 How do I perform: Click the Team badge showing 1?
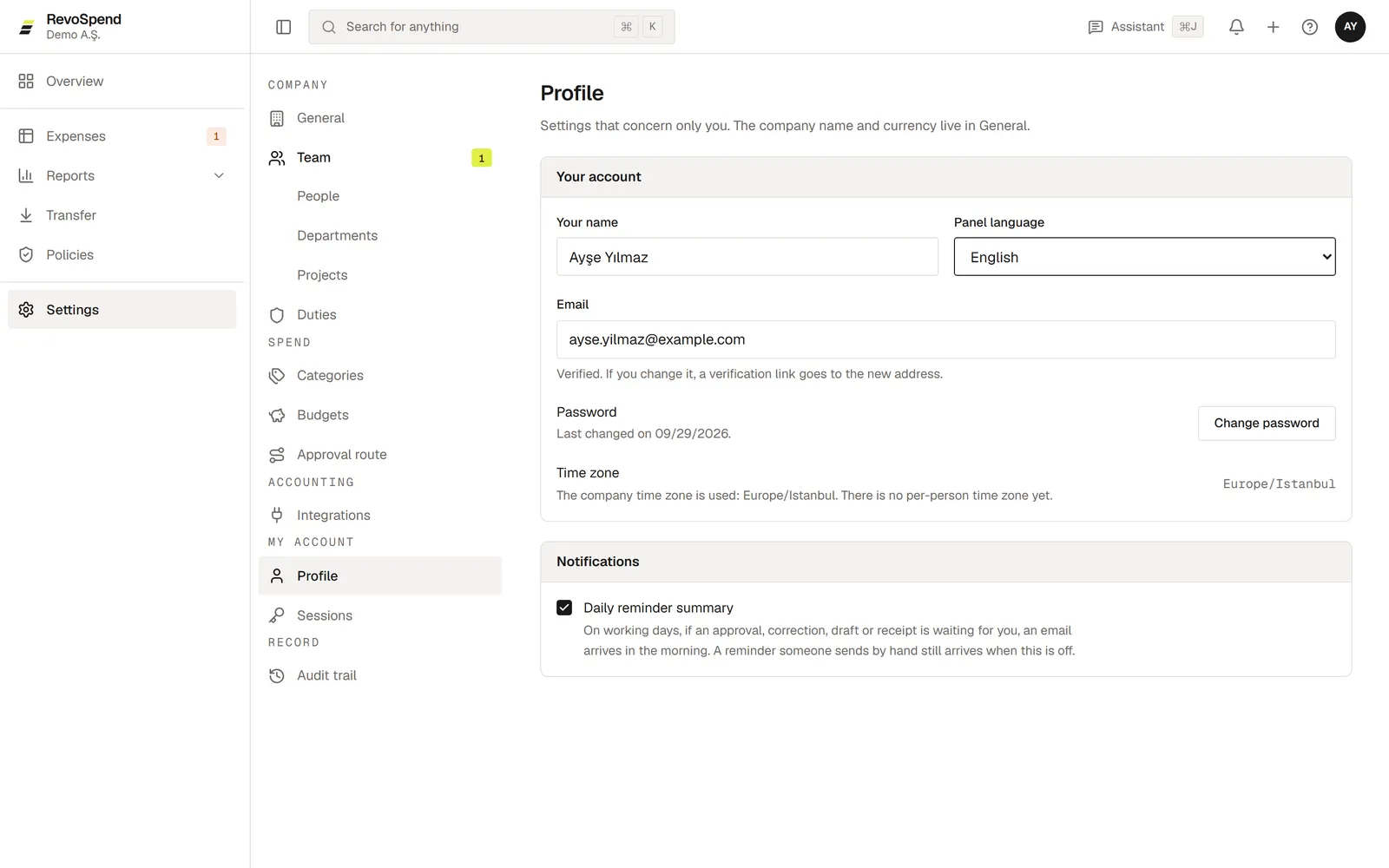[x=482, y=158]
